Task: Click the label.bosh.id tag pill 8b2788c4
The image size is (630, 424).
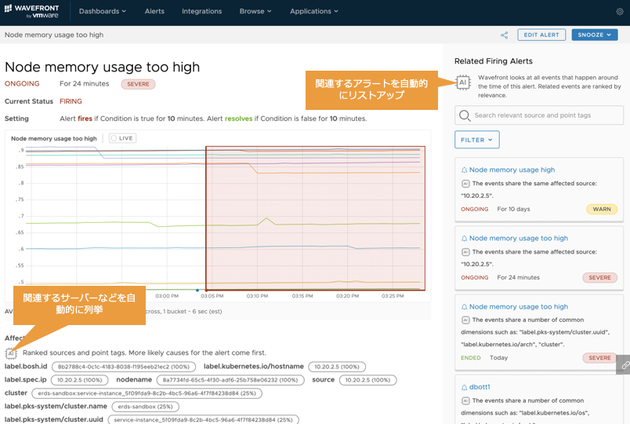Action: tap(124, 367)
